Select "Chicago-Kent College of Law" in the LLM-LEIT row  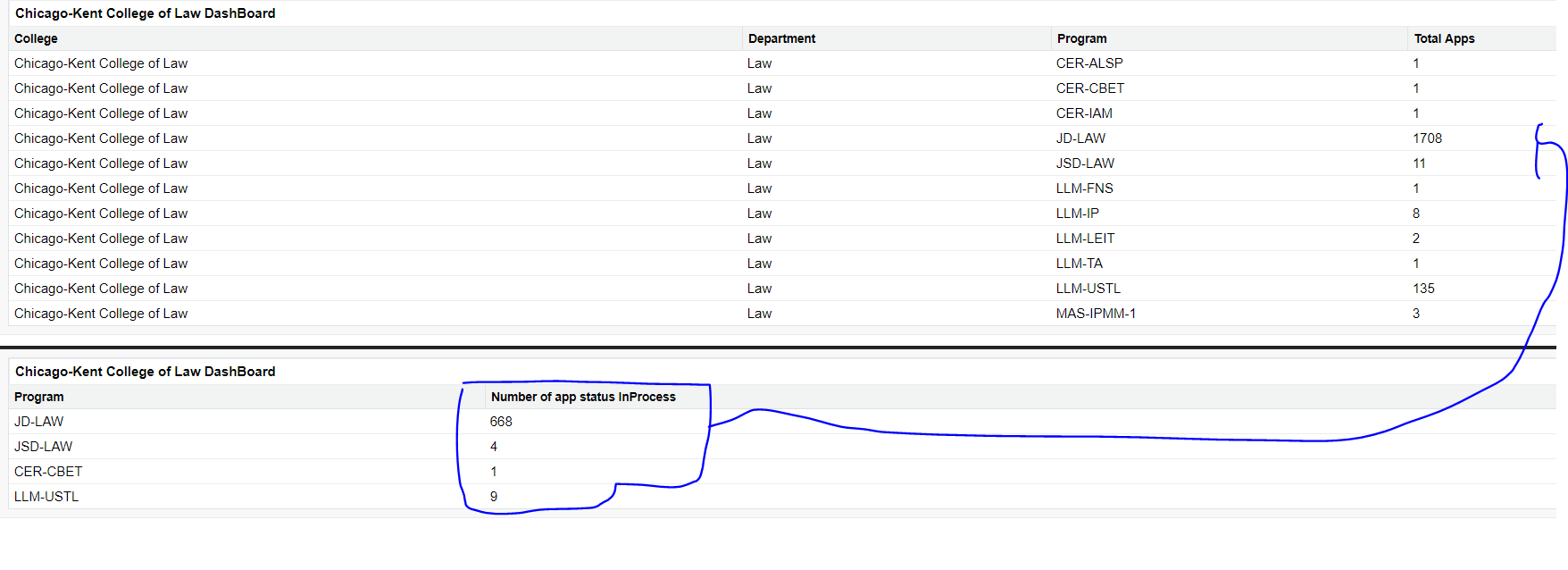[101, 239]
